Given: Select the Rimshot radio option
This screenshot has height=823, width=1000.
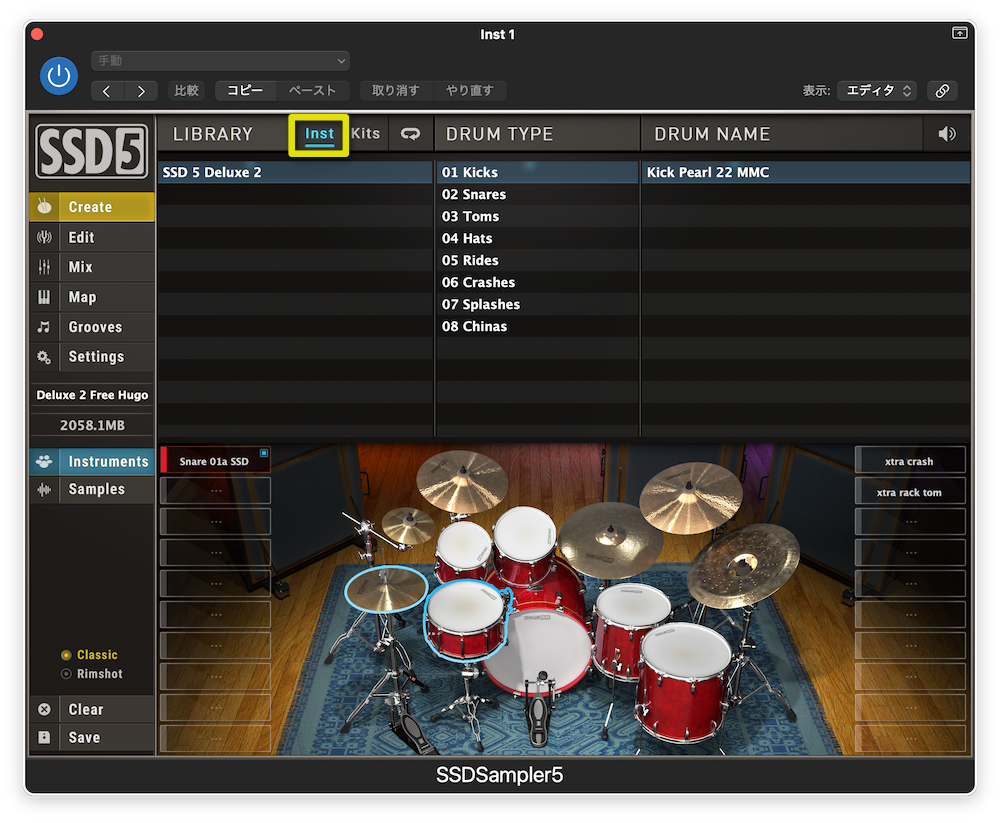Looking at the screenshot, I should point(92,674).
